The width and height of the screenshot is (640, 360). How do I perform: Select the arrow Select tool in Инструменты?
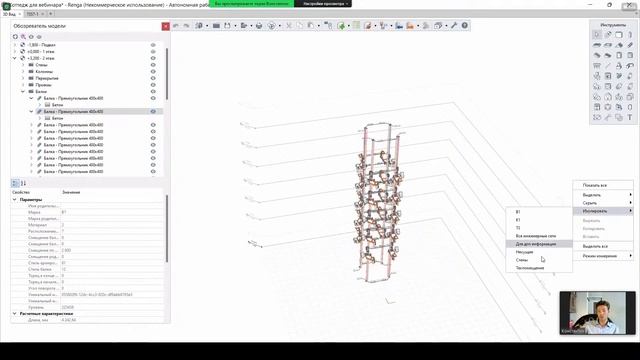597,35
